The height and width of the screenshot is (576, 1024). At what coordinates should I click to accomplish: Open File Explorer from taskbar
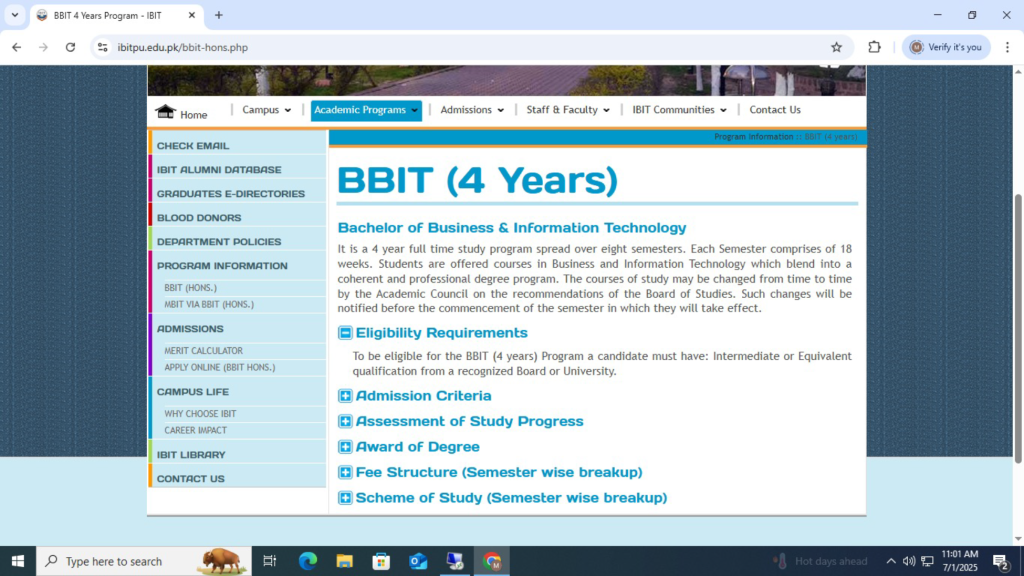(344, 561)
